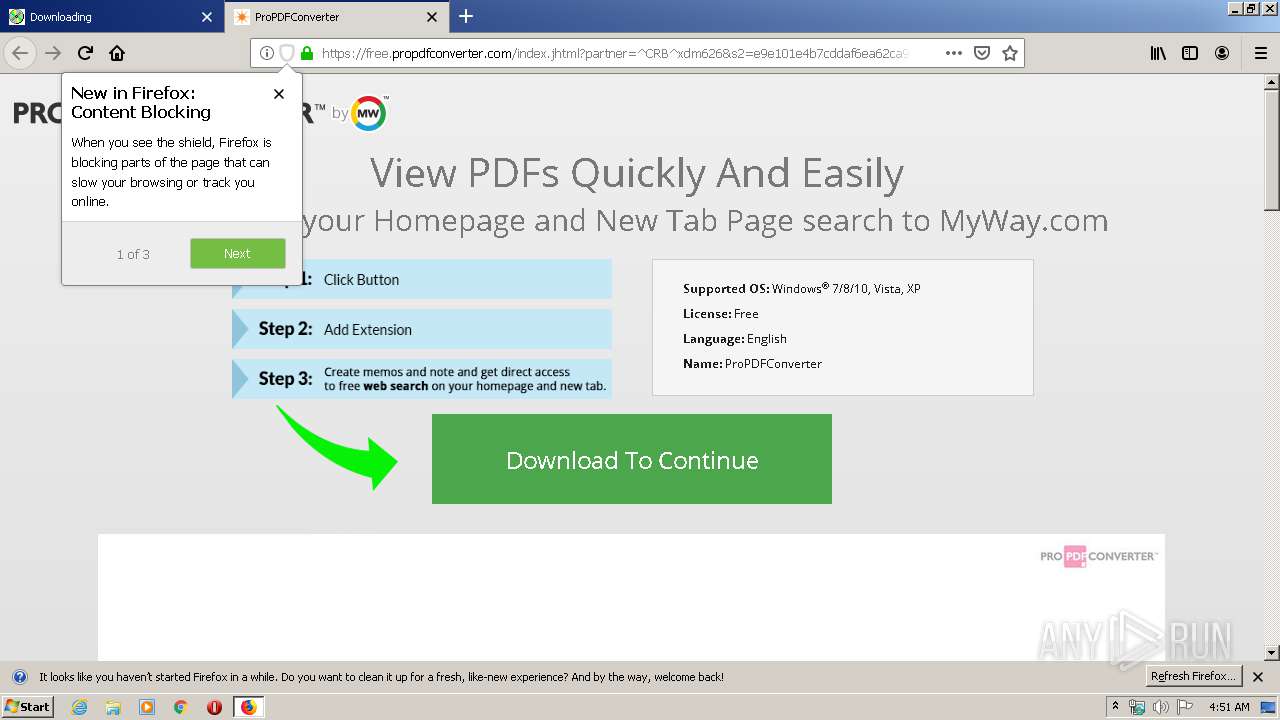Open the volume tray icon
This screenshot has width=1280, height=720.
pyautogui.click(x=1160, y=707)
